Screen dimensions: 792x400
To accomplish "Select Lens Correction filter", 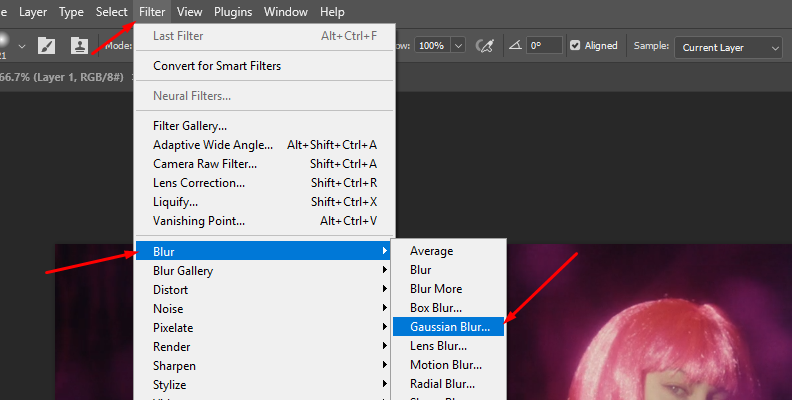I will [265, 183].
